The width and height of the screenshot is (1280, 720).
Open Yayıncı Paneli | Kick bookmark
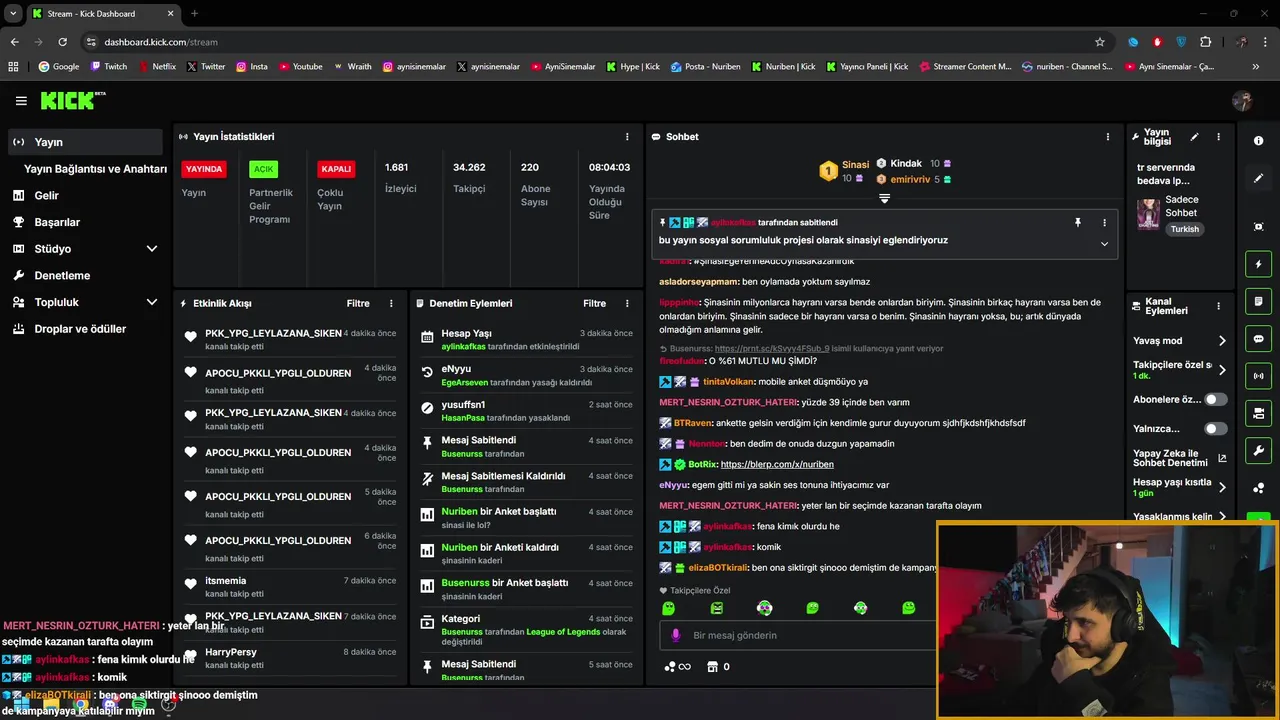[x=866, y=67]
